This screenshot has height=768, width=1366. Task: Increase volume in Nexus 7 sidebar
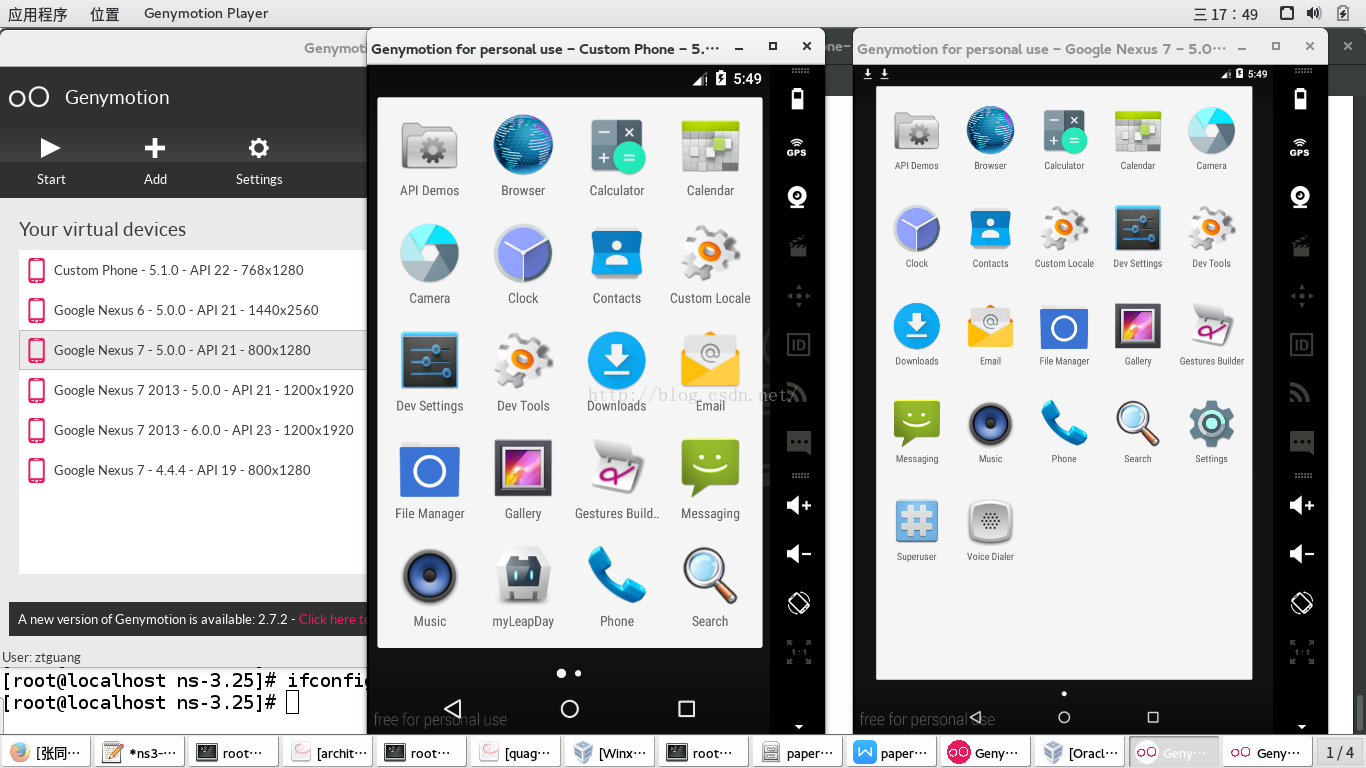pos(1301,505)
